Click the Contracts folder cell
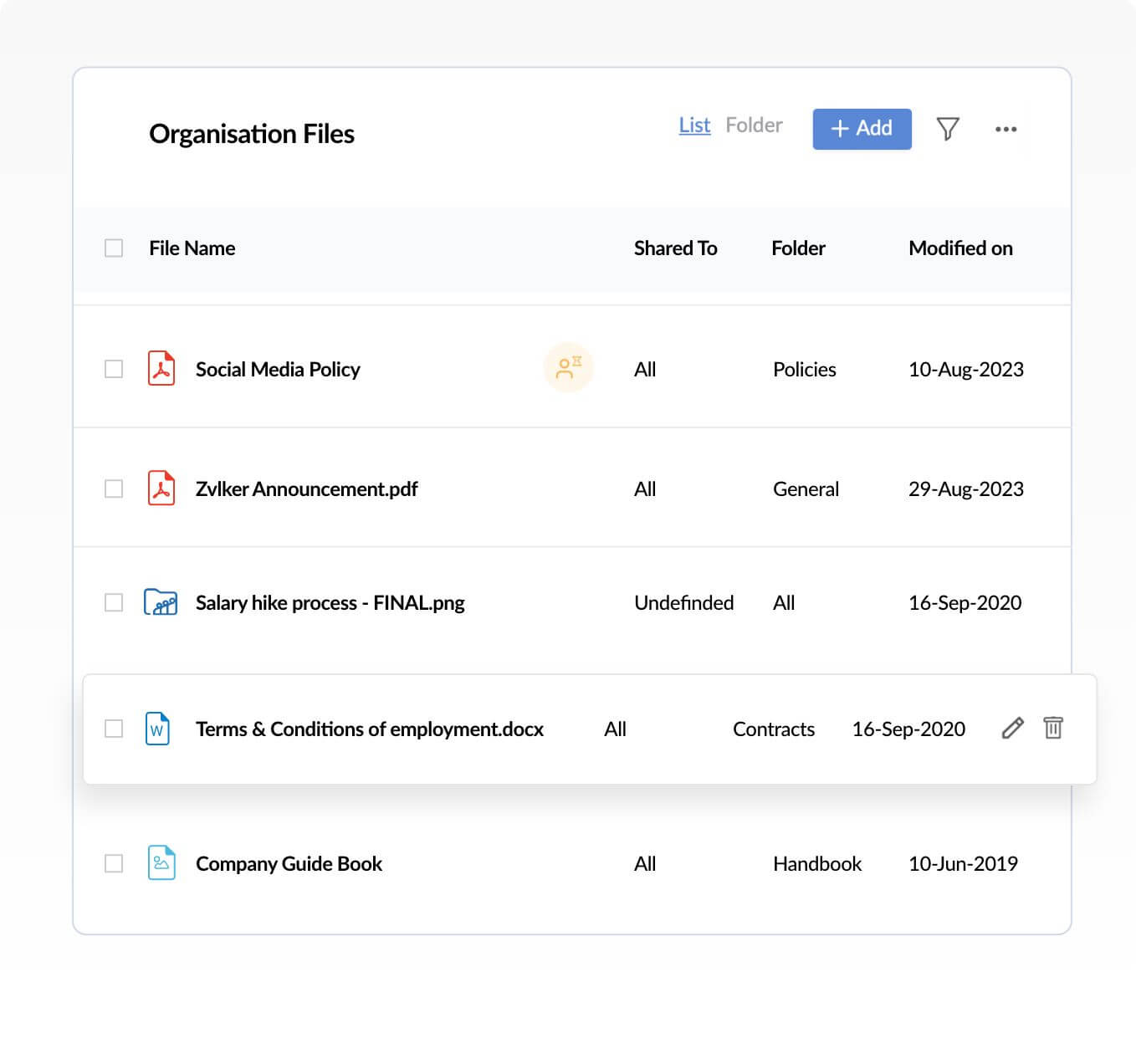The image size is (1136, 1064). pyautogui.click(x=774, y=729)
